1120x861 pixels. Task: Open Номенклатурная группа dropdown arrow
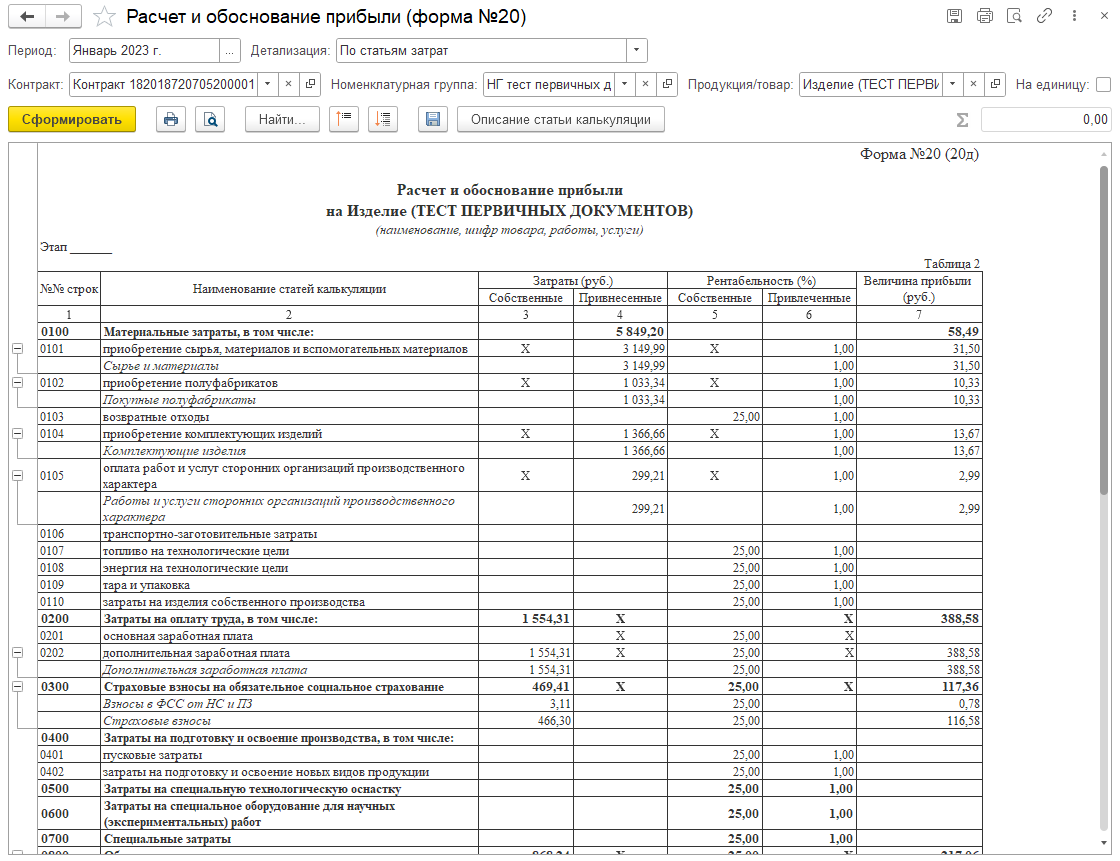point(624,84)
